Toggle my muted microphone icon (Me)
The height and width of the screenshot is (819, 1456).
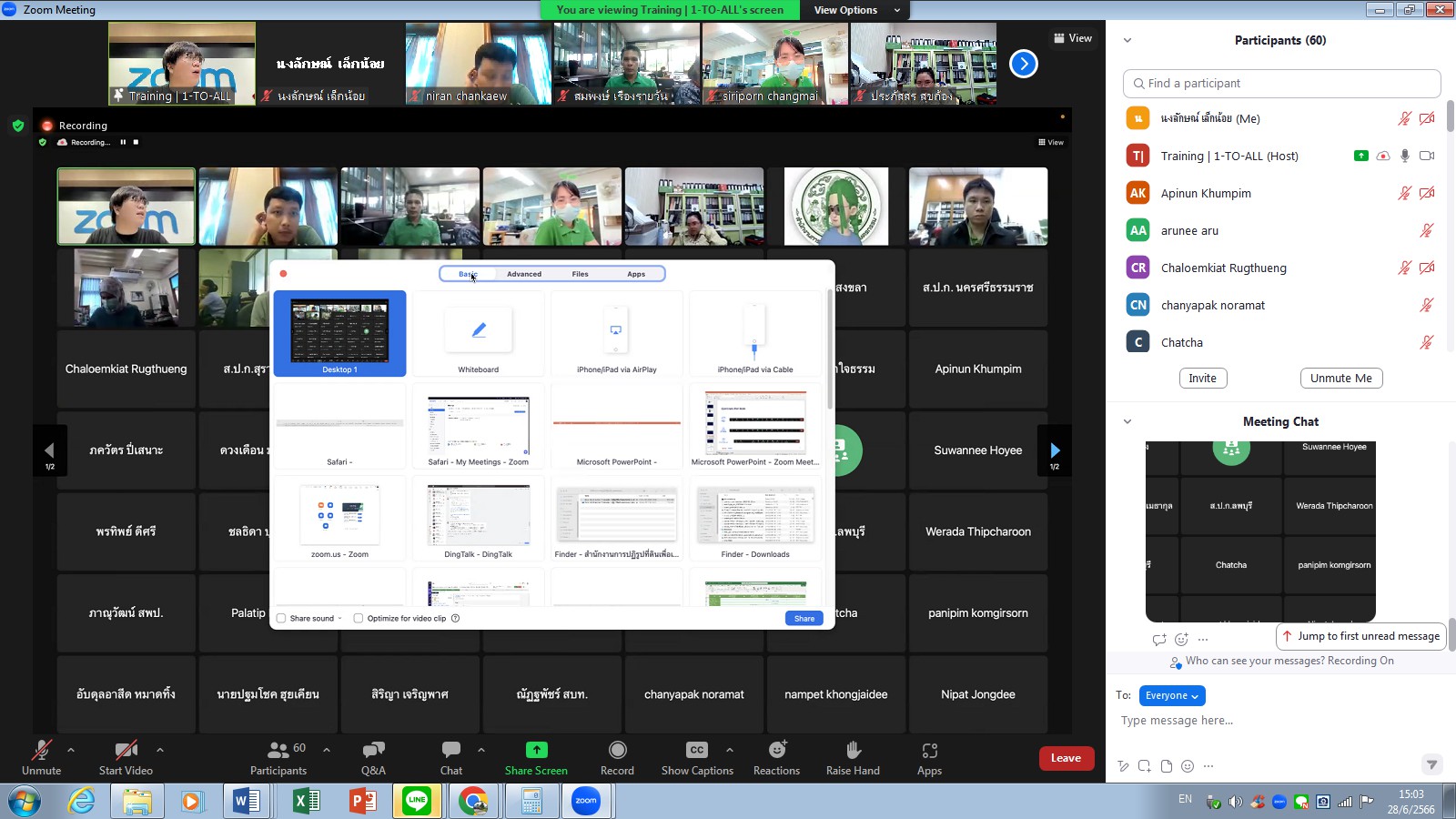1405,118
